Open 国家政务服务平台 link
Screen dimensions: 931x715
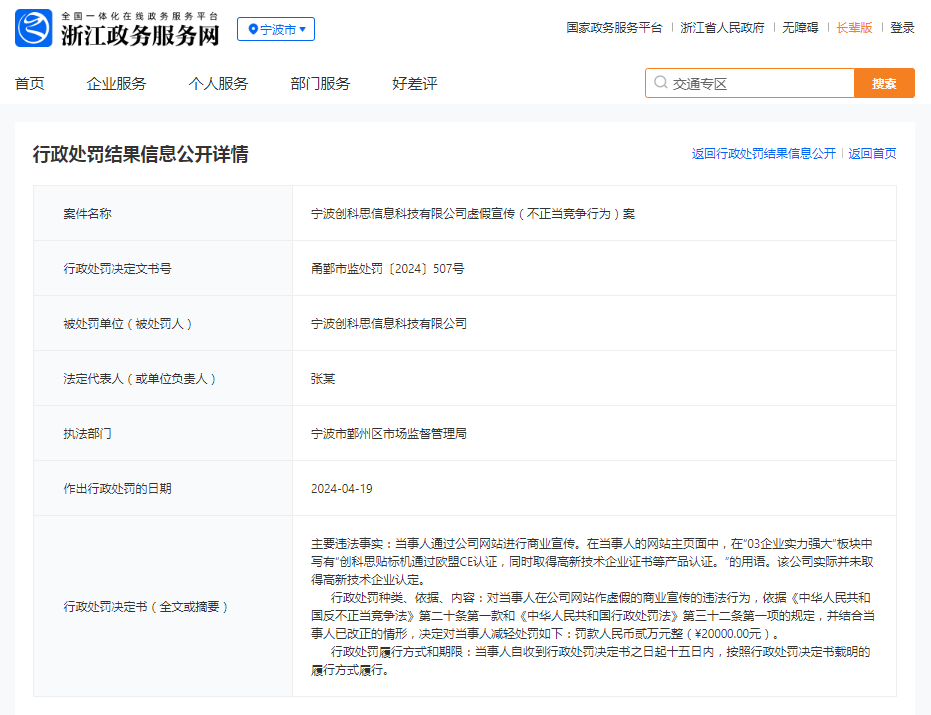point(614,28)
